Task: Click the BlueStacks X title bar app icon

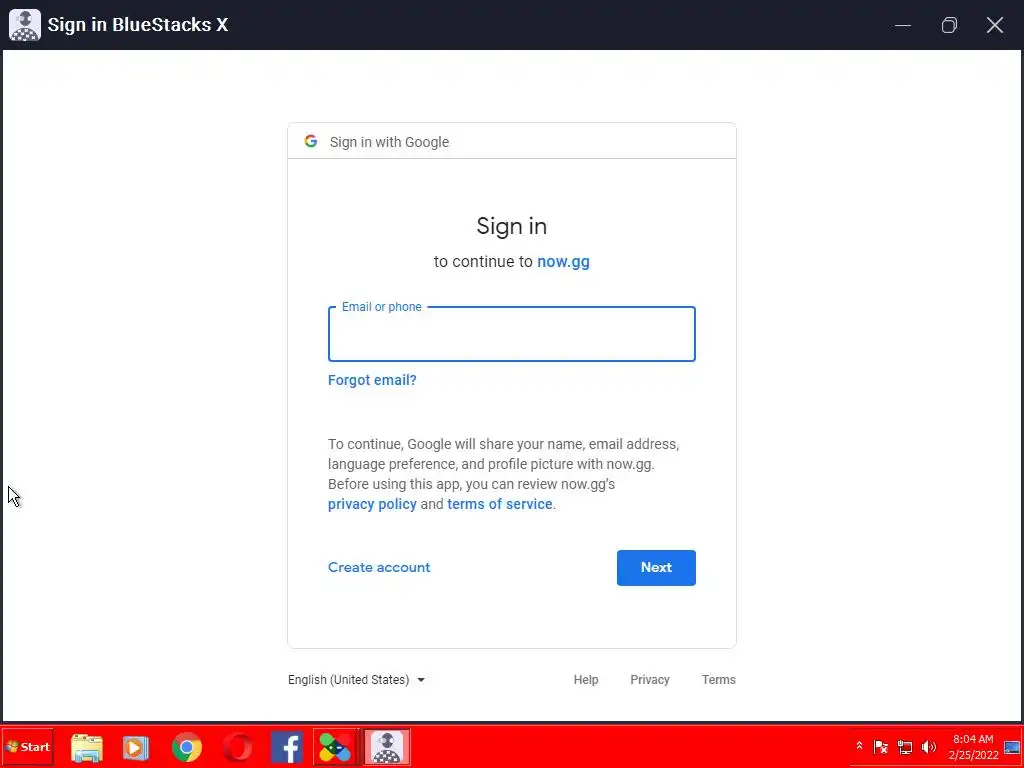Action: tap(25, 25)
